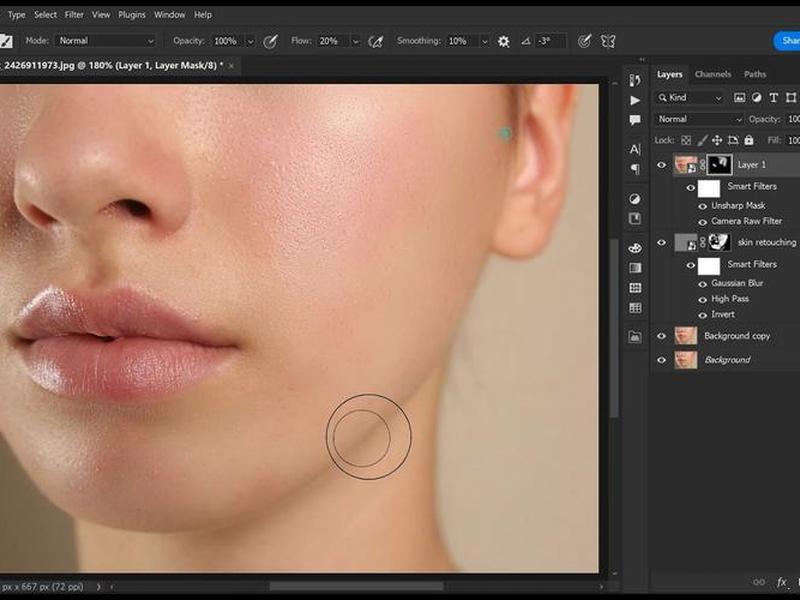Image resolution: width=800 pixels, height=600 pixels.
Task: Hide the skin retouching layer
Action: 662,243
